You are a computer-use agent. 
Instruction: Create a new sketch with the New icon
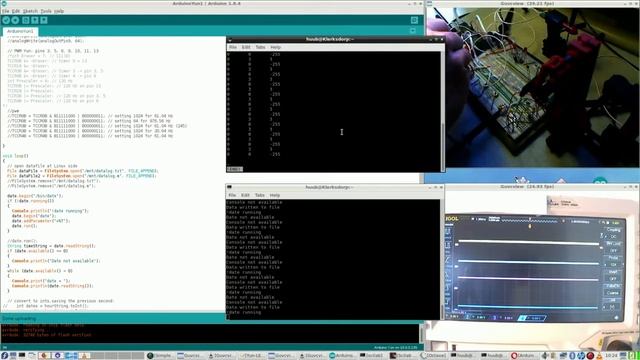tap(26, 20)
